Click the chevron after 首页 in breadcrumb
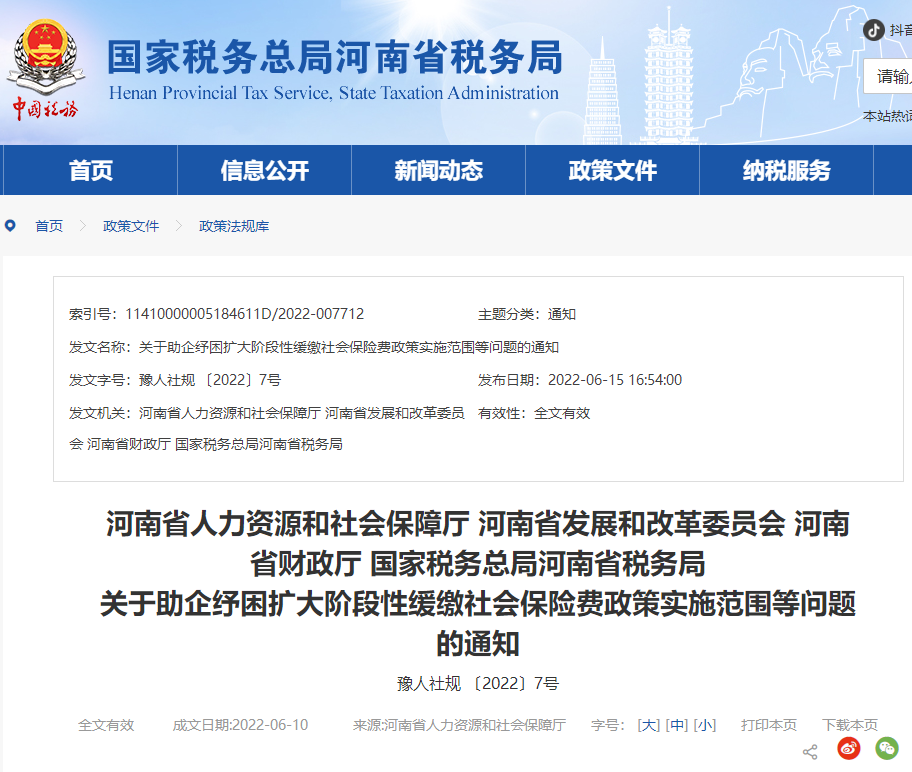Image resolution: width=912 pixels, height=772 pixels. click(x=83, y=226)
